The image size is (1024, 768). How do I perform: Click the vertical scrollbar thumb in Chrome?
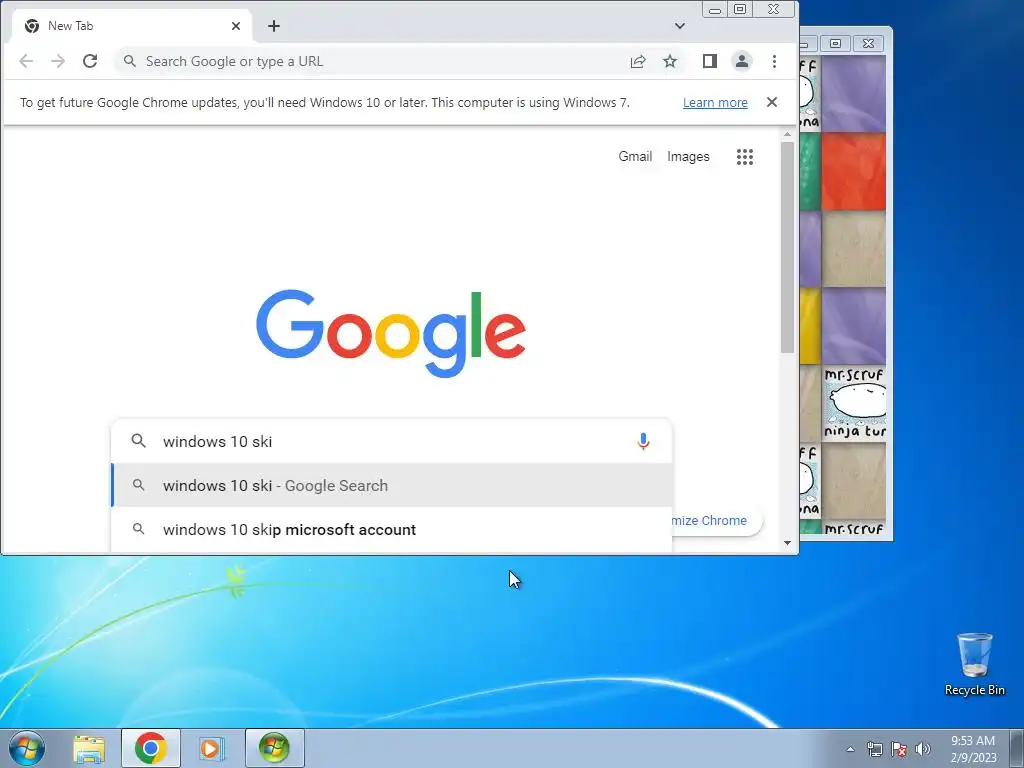click(x=788, y=247)
